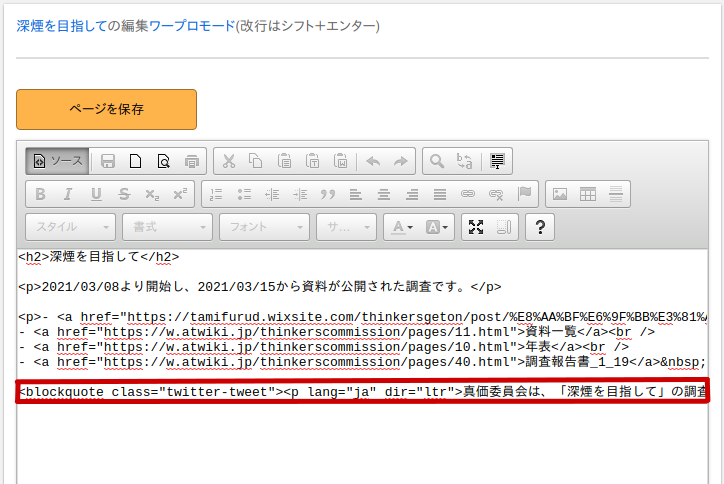
Task: Click the Anchor flag icon
Action: click(x=524, y=194)
